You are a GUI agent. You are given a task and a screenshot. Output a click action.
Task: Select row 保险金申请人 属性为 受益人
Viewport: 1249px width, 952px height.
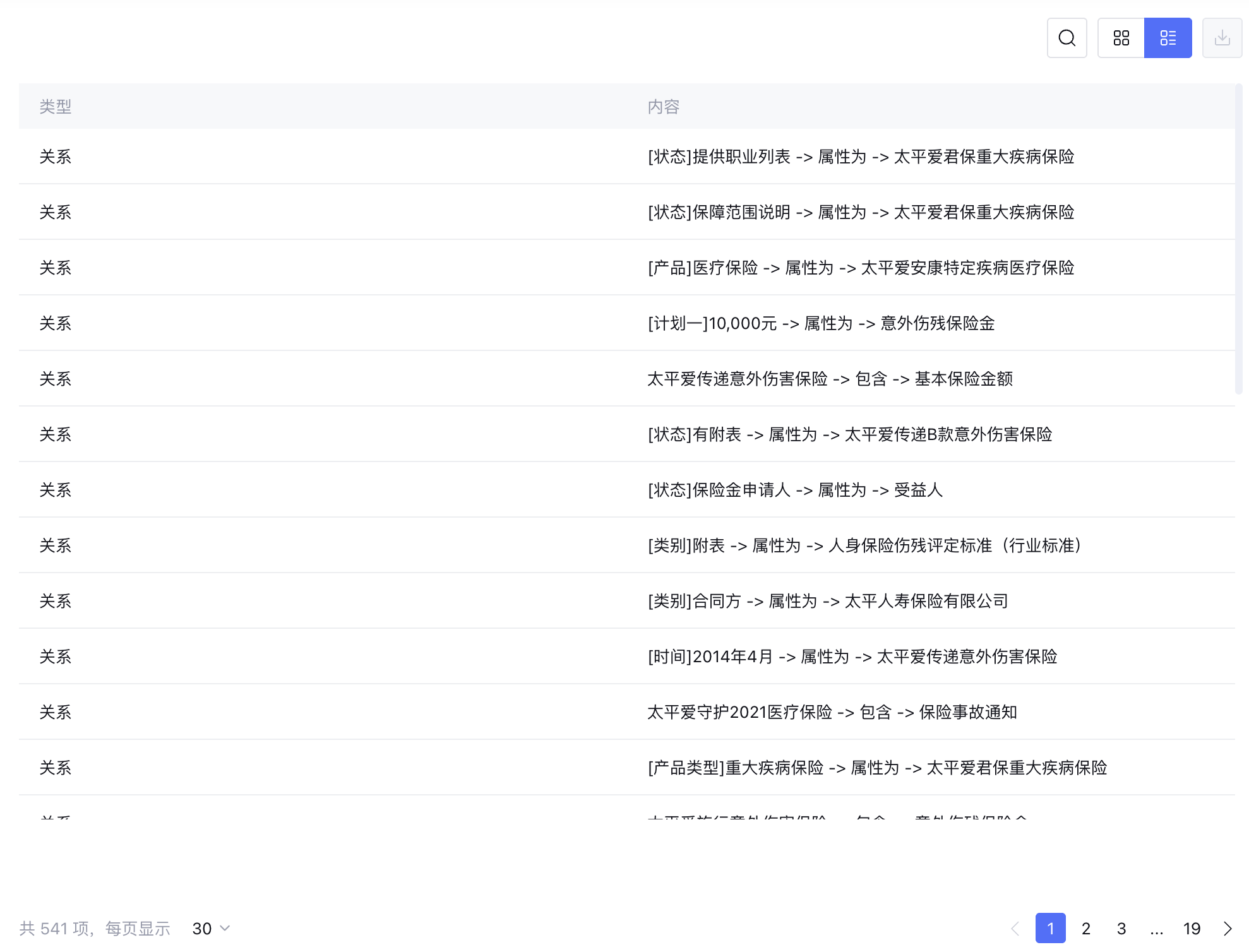point(794,490)
